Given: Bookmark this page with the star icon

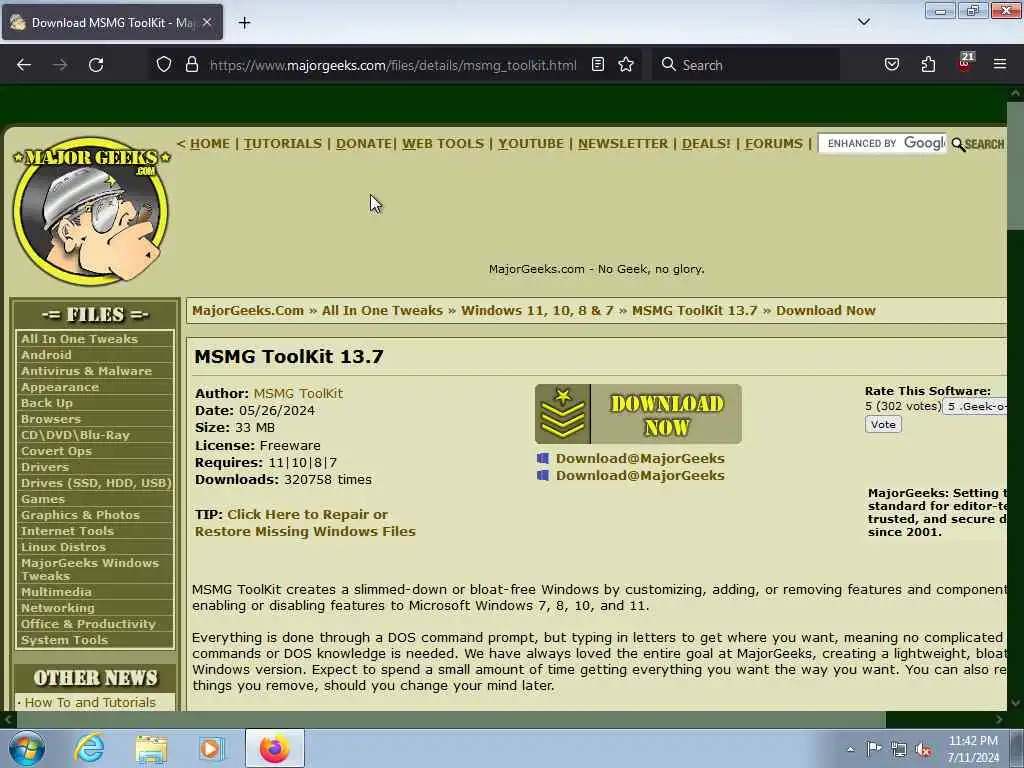Looking at the screenshot, I should tap(626, 64).
